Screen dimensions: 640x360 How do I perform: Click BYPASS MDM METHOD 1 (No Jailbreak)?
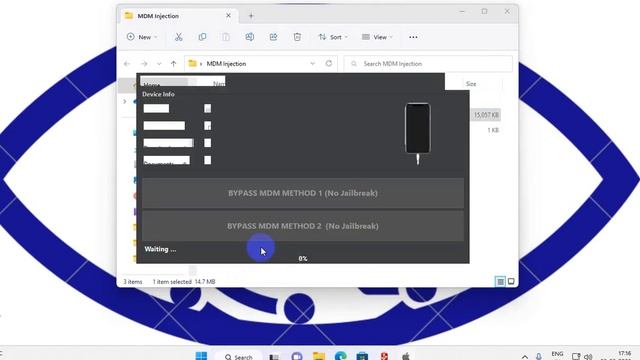click(303, 193)
